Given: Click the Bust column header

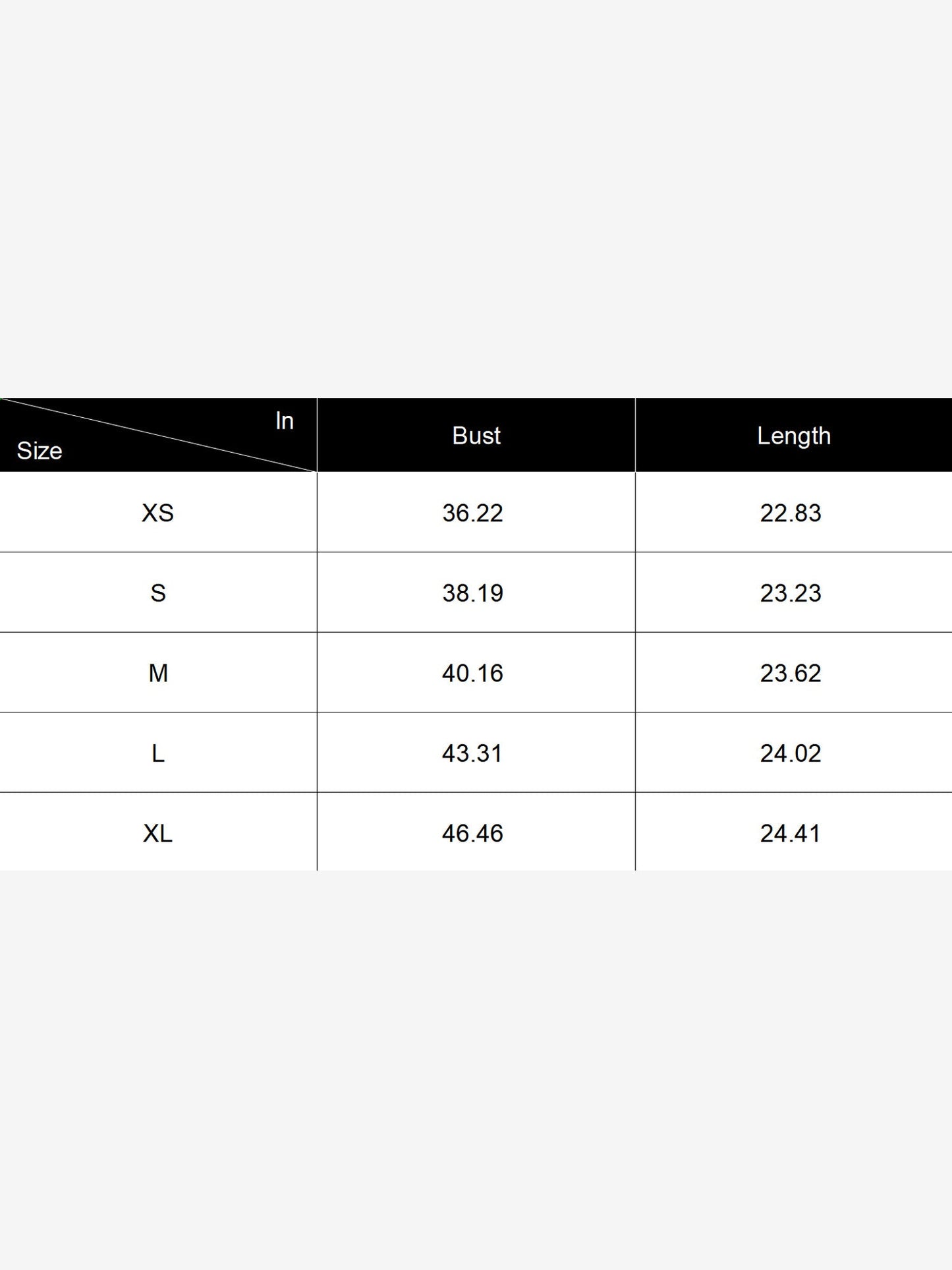Looking at the screenshot, I should tap(476, 436).
